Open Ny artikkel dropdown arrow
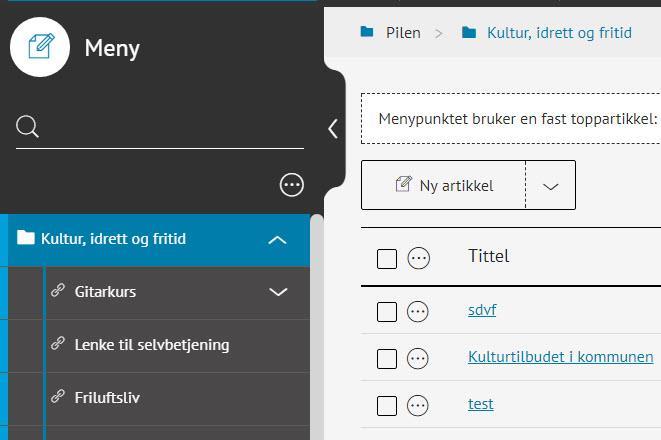Viewport: 661px width, 440px height. pos(550,186)
